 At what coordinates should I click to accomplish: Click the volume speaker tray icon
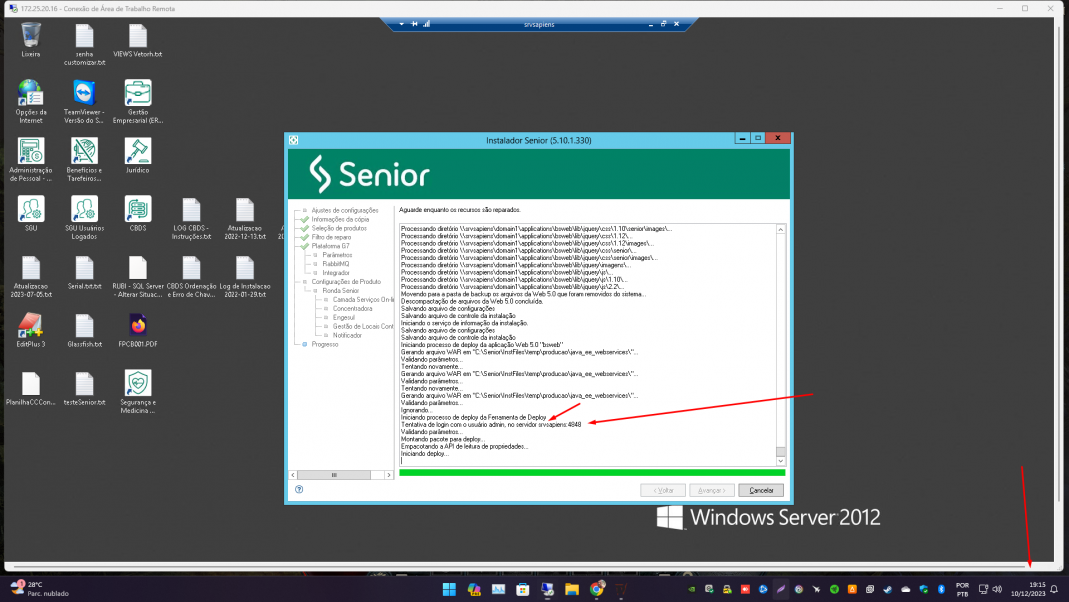(x=997, y=589)
